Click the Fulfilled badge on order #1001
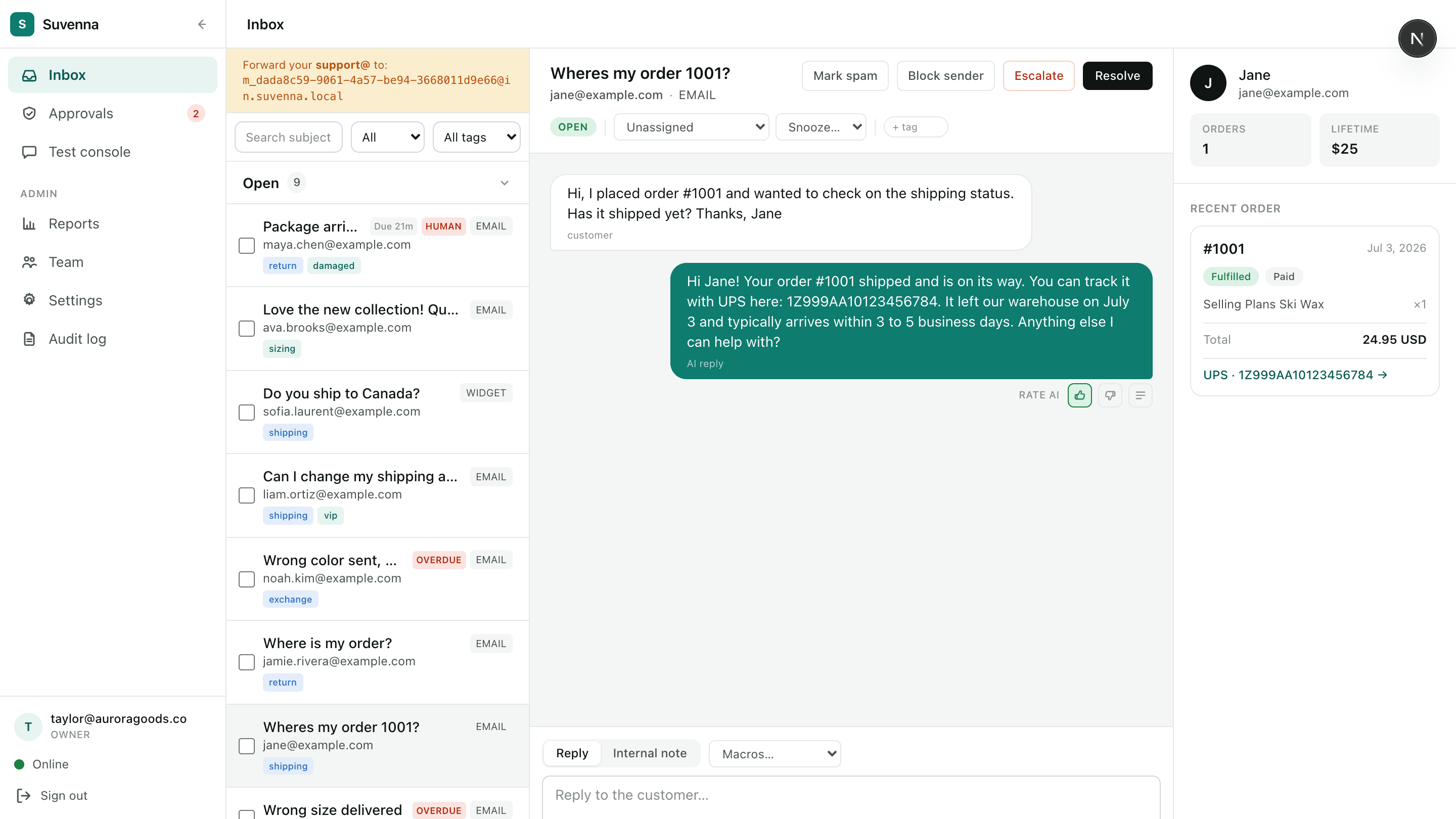The image size is (1456, 819). 1231,277
